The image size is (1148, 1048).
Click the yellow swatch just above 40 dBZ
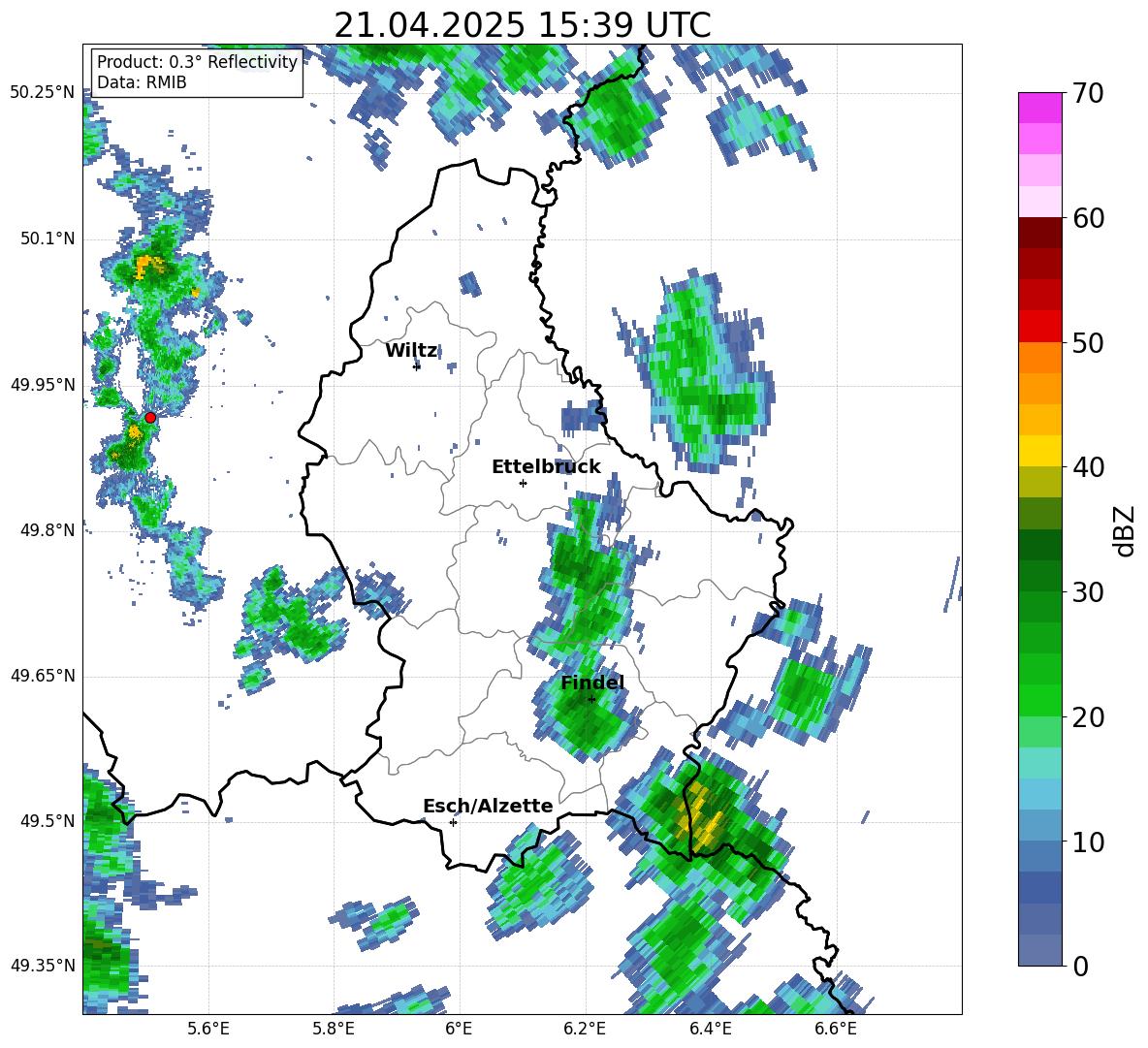point(1039,451)
